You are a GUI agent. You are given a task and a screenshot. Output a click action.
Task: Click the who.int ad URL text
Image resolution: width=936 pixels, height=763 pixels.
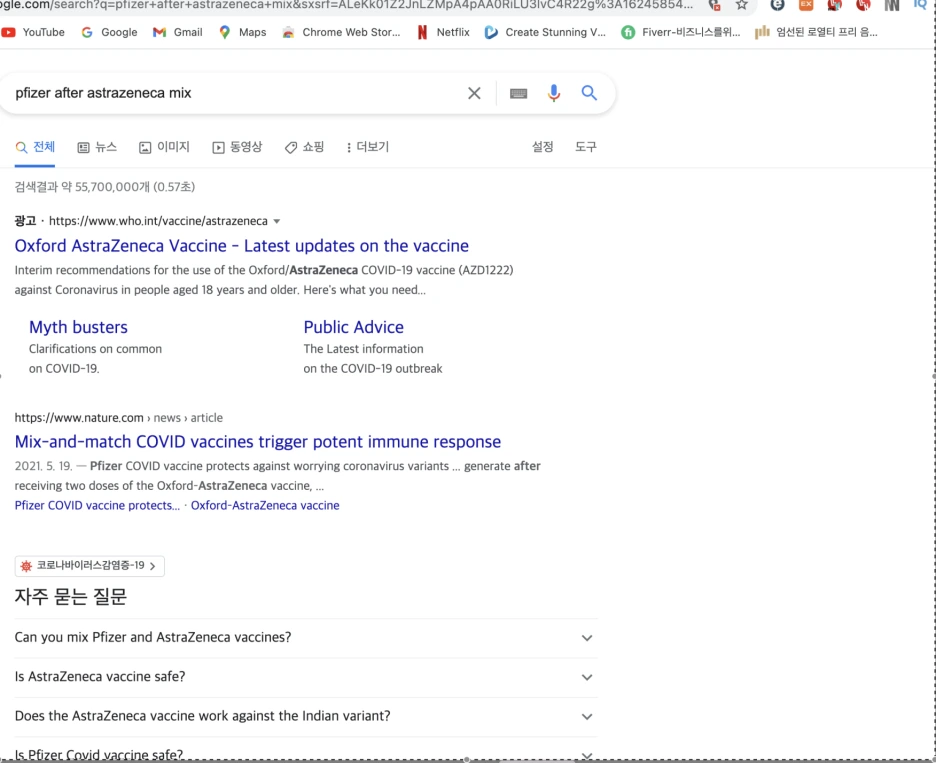(x=158, y=221)
